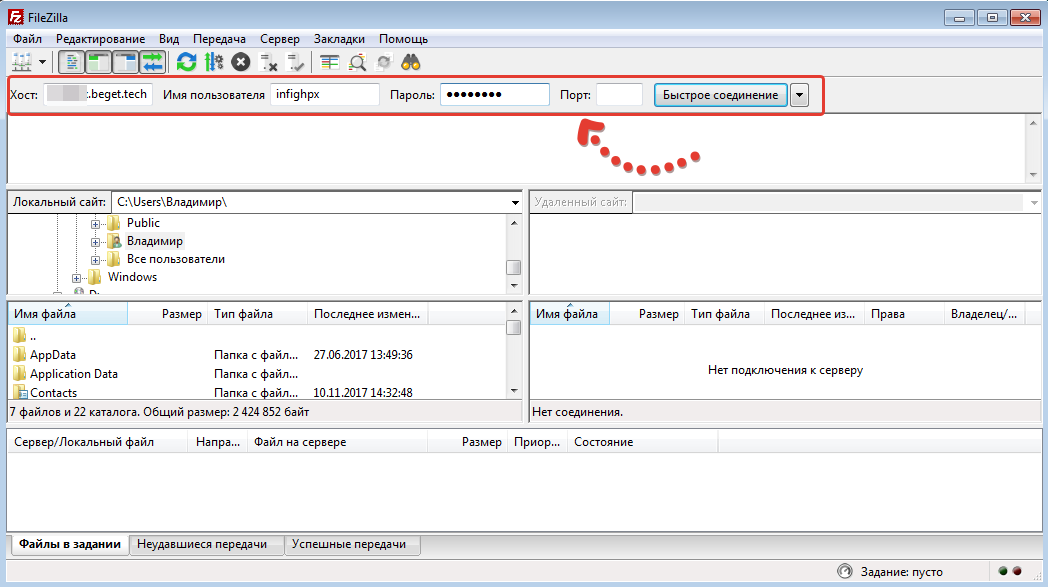Viewport: 1048px width, 587px height.
Task: Open the local site path dropdown
Action: pyautogui.click(x=513, y=202)
